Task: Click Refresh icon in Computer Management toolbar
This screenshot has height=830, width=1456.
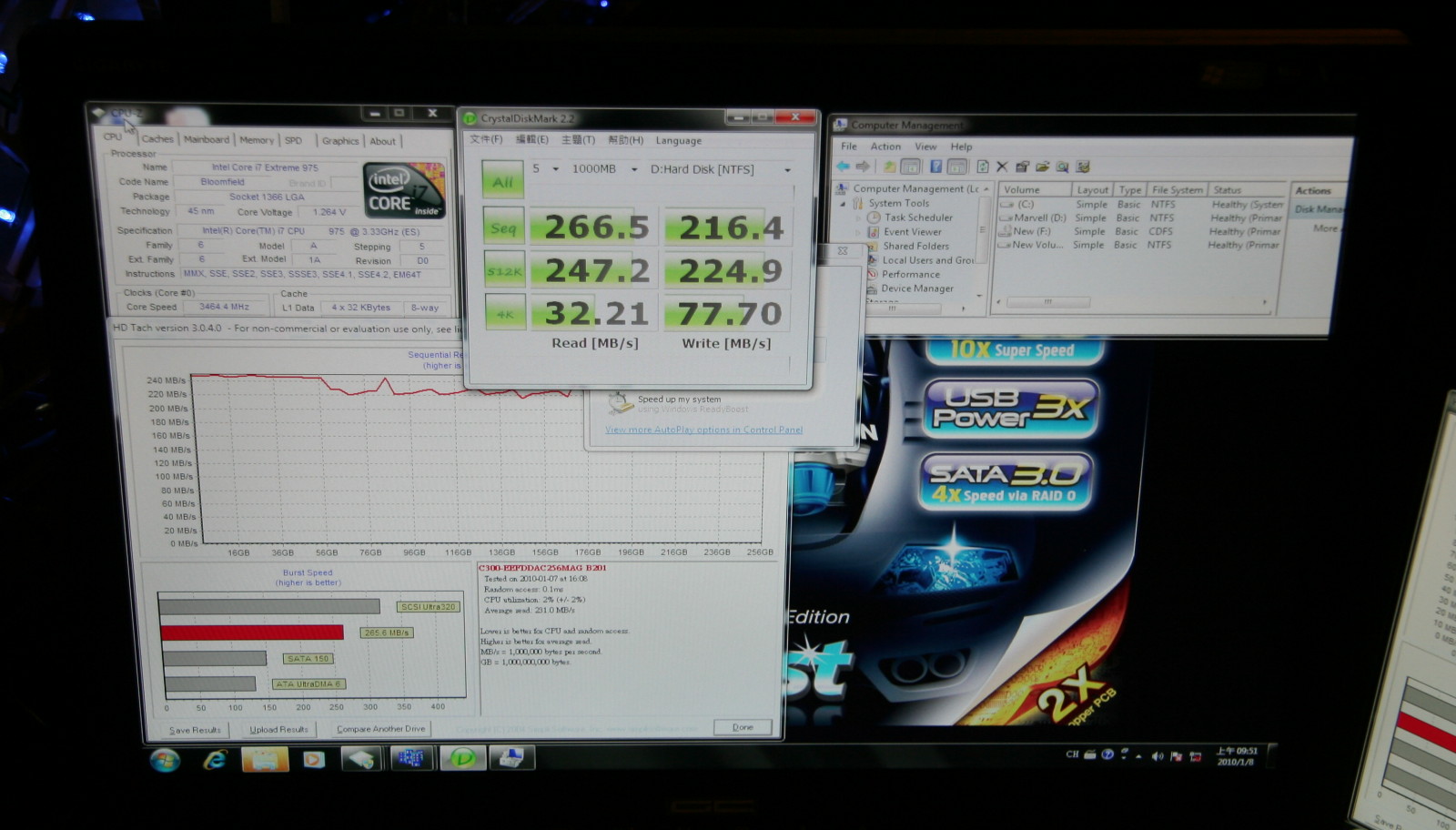Action: coord(983,167)
